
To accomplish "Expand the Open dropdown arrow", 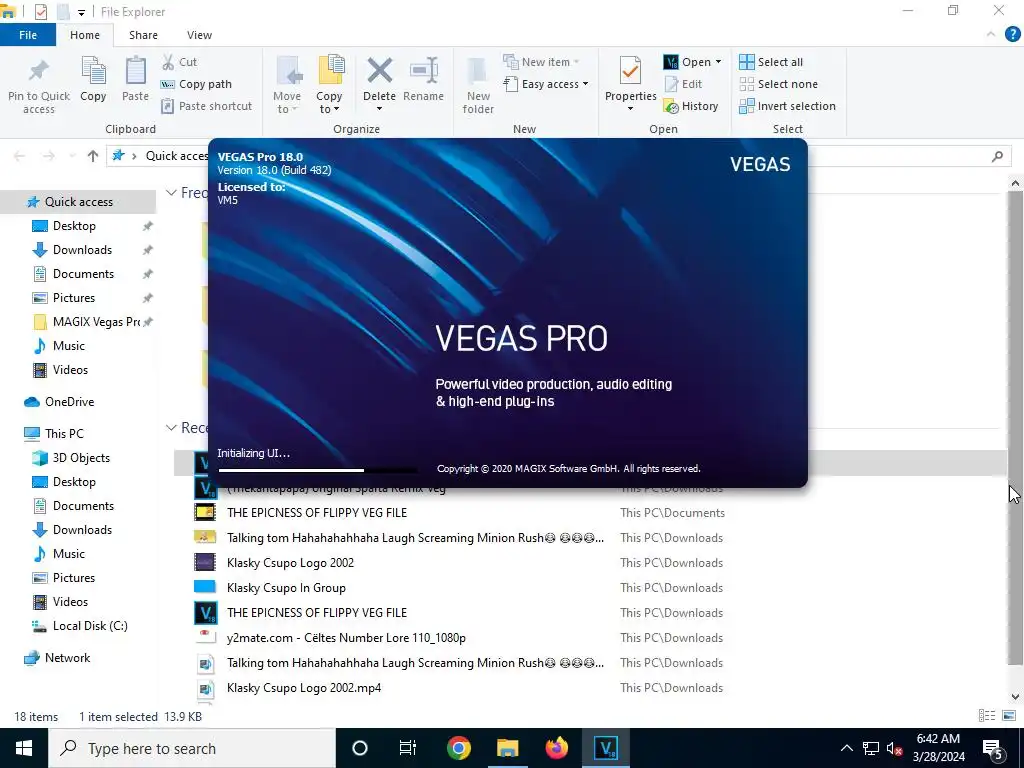I will point(718,62).
